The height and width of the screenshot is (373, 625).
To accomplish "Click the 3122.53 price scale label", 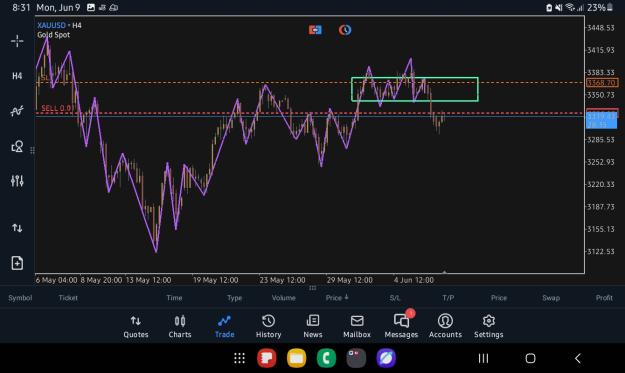I will point(600,251).
